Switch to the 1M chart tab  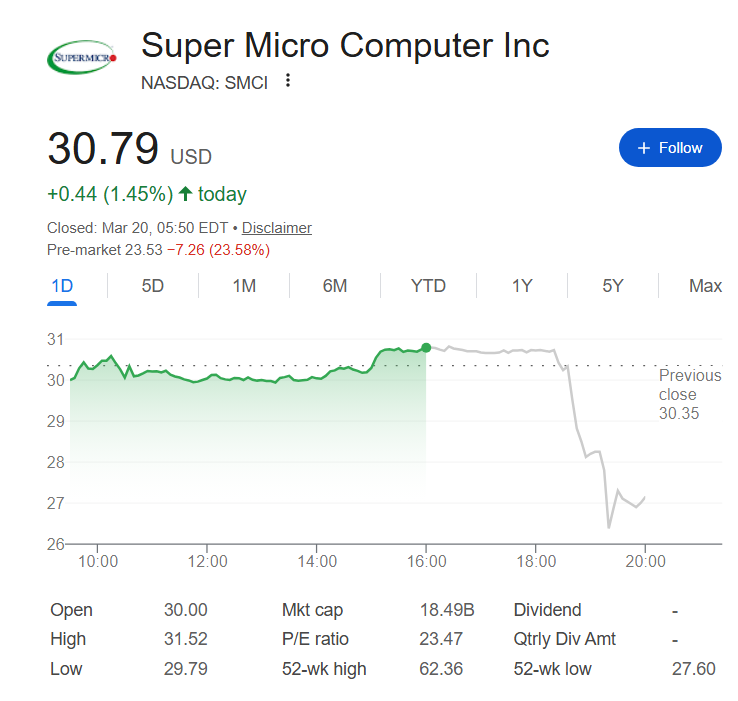pyautogui.click(x=244, y=286)
